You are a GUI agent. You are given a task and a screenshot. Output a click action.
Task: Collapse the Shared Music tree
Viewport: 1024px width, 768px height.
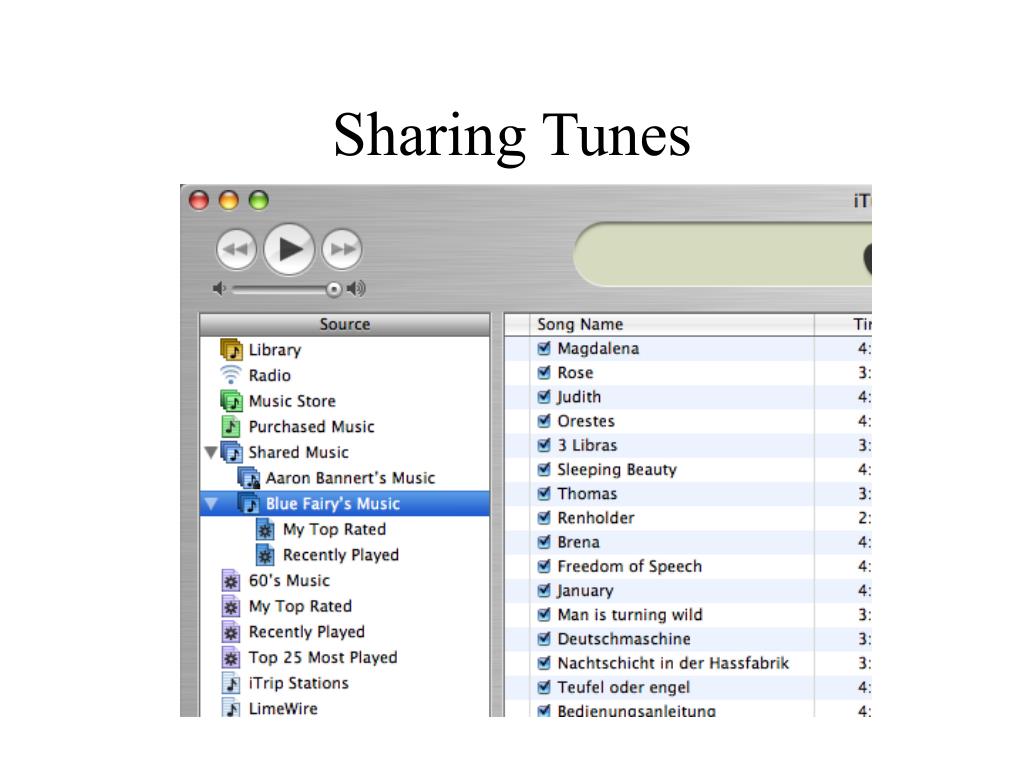click(x=211, y=452)
